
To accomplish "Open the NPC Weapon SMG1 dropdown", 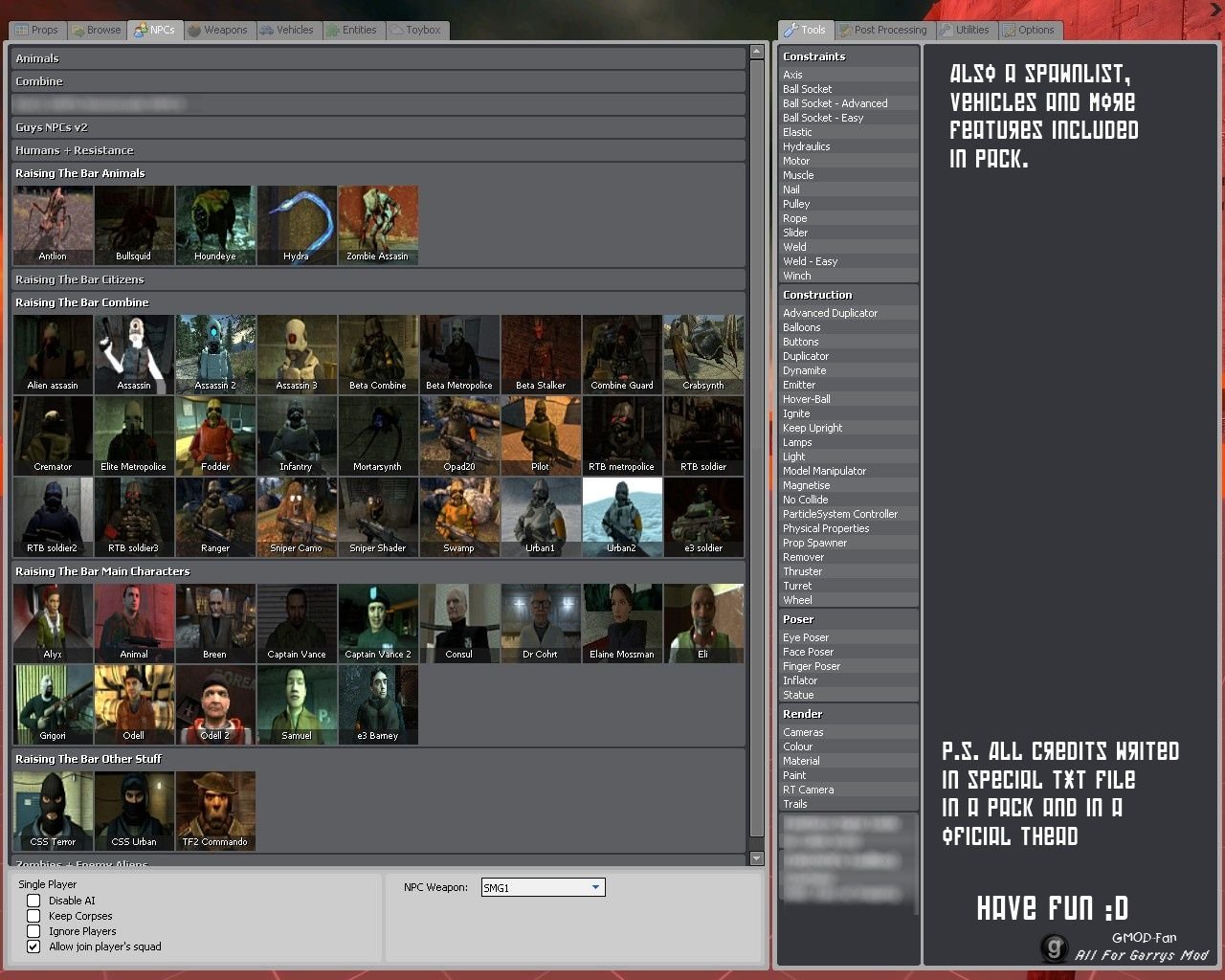I will pos(543,887).
